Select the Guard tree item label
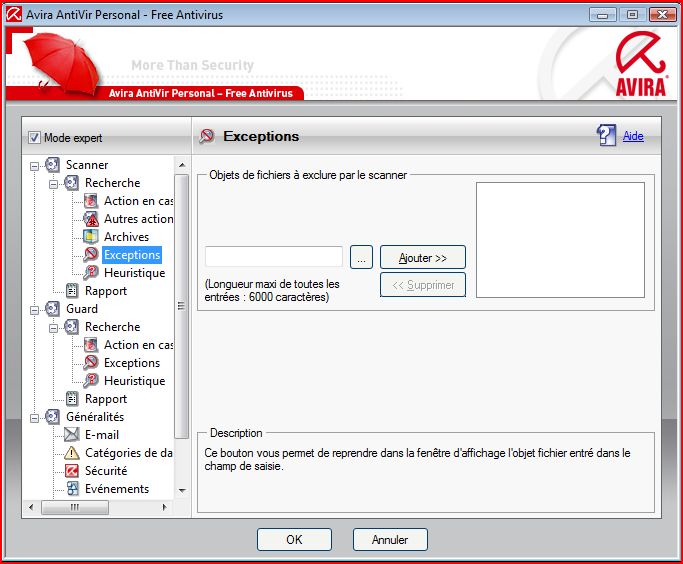Screen dimensions: 683x564 pyautogui.click(x=82, y=309)
